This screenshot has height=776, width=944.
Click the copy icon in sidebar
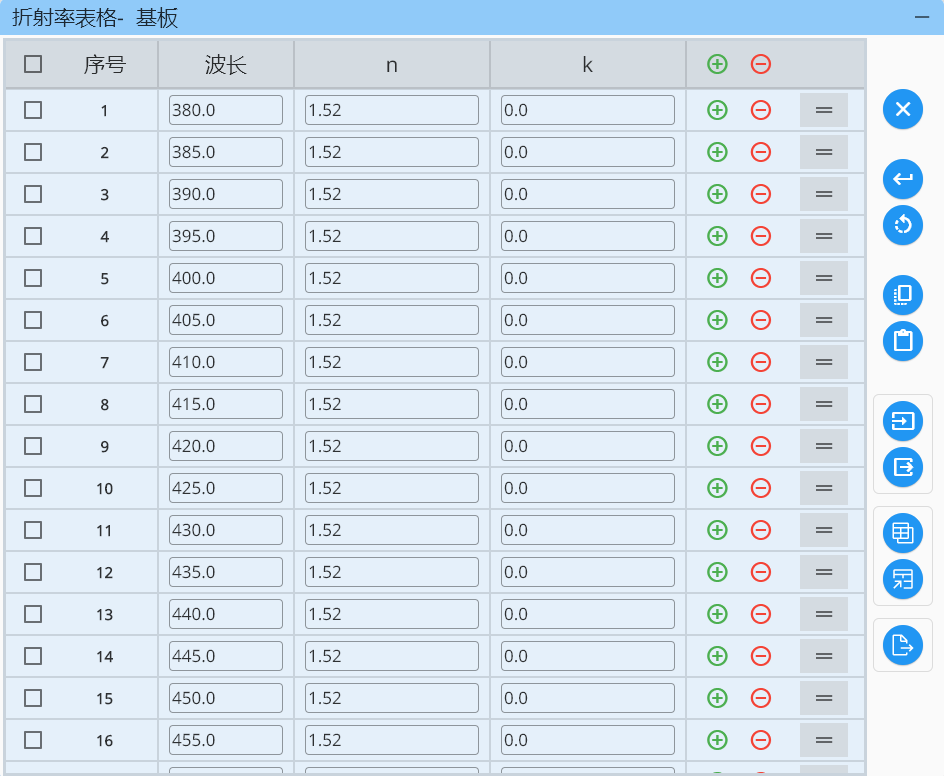[x=903, y=295]
